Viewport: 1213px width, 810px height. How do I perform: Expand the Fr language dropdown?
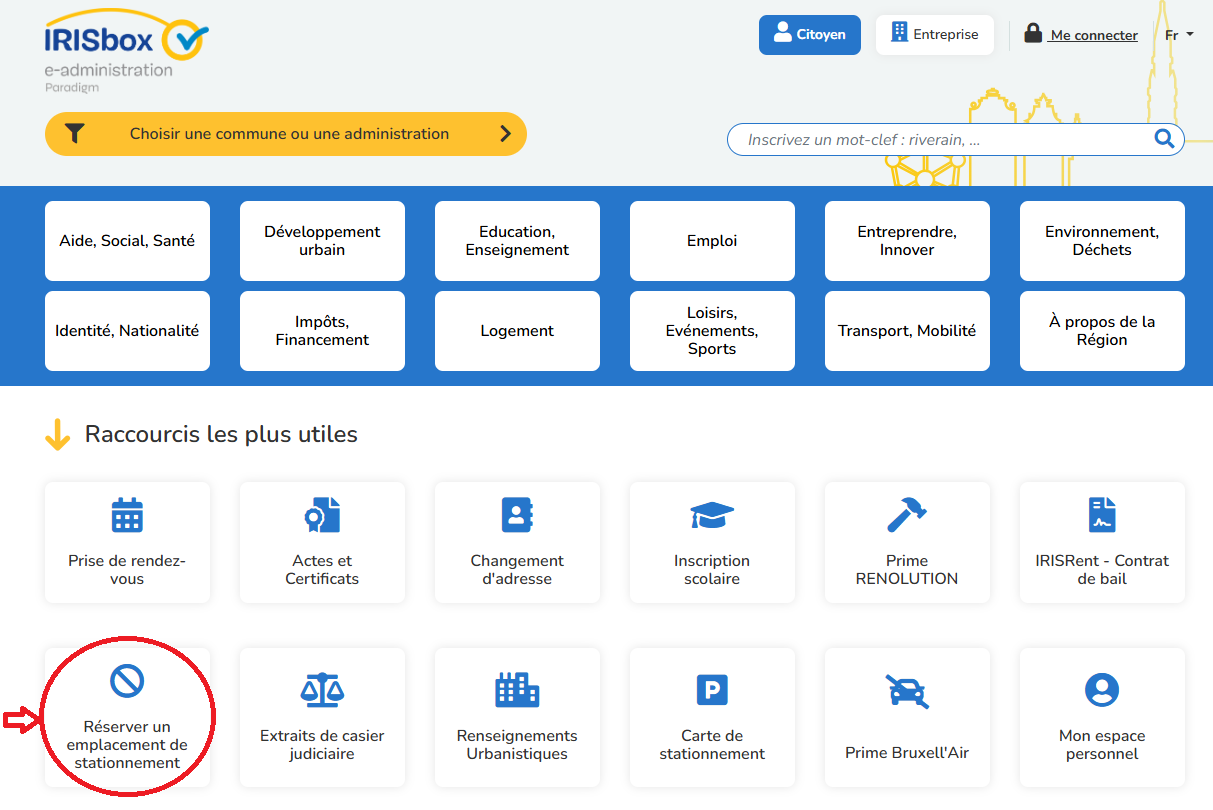pos(1179,35)
